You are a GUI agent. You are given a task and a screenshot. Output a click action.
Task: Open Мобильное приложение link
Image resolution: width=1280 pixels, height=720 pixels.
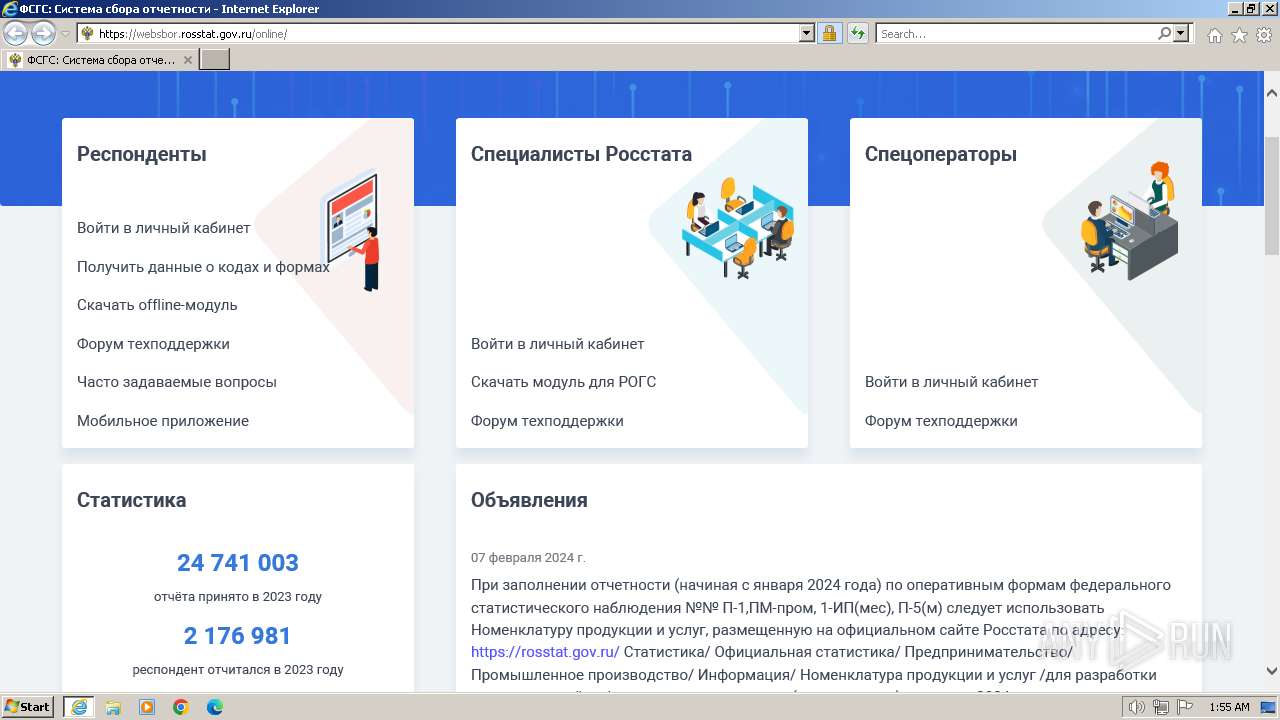(163, 421)
